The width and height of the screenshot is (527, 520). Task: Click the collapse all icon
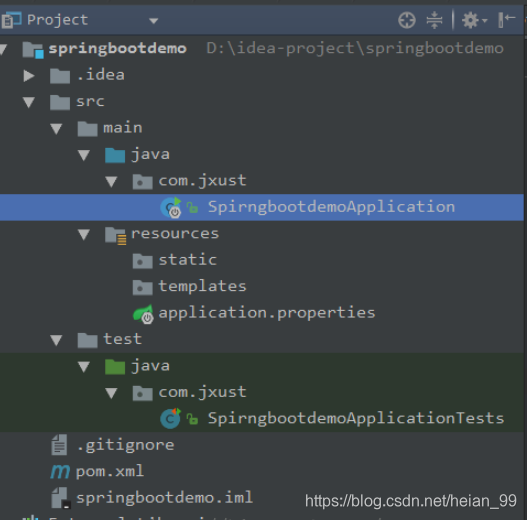point(434,20)
